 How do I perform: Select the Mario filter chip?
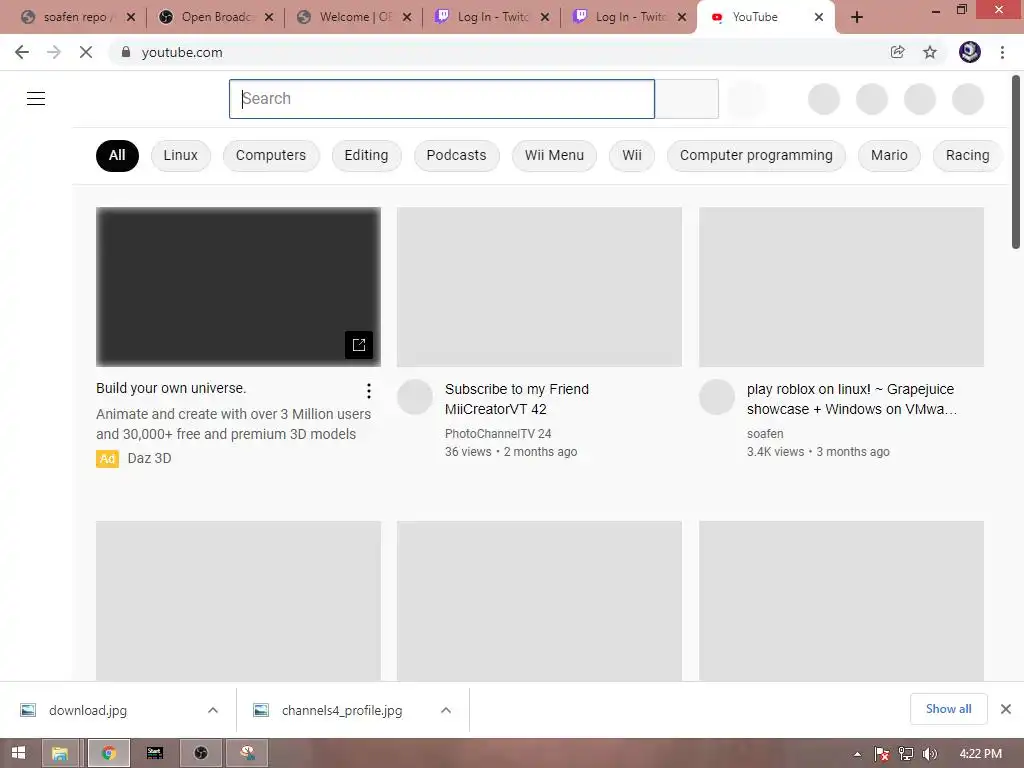pyautogui.click(x=889, y=155)
